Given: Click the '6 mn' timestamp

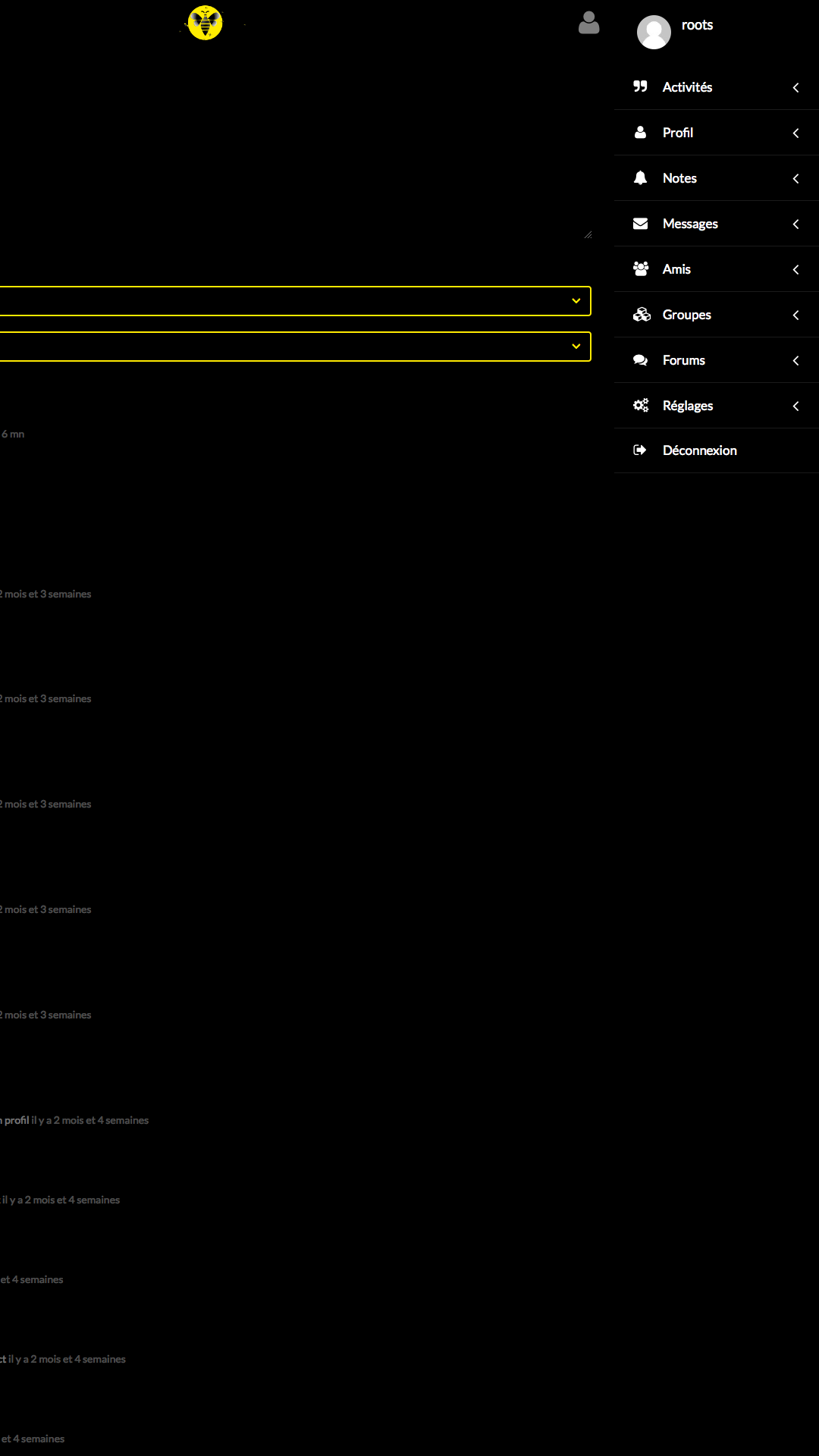Looking at the screenshot, I should 13,434.
